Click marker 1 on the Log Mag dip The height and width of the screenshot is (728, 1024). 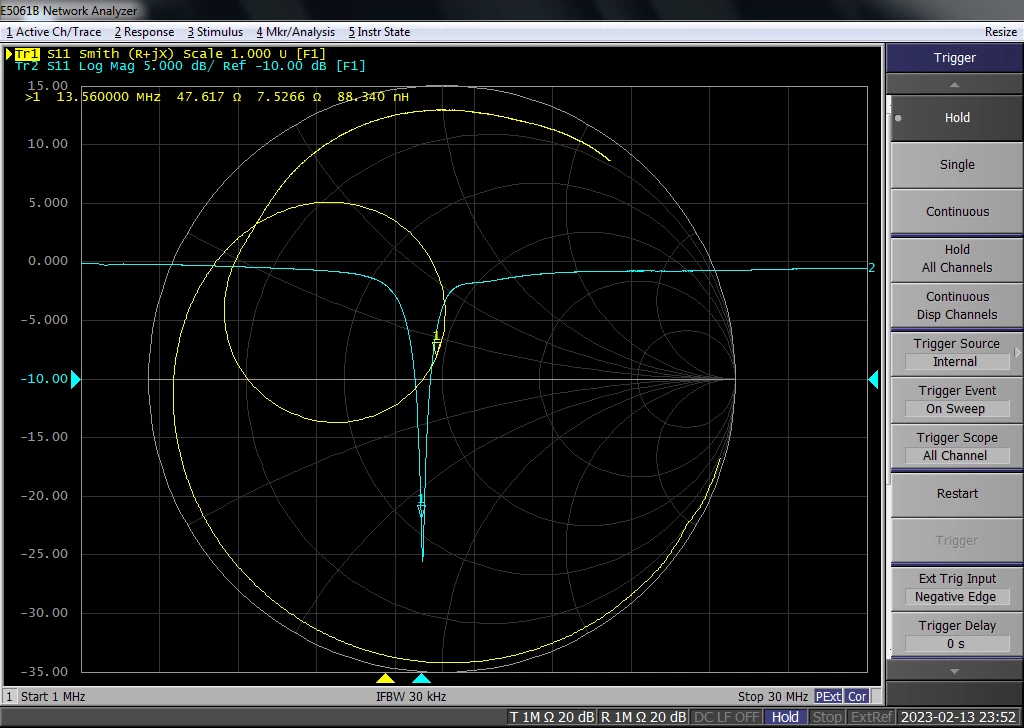[x=421, y=505]
